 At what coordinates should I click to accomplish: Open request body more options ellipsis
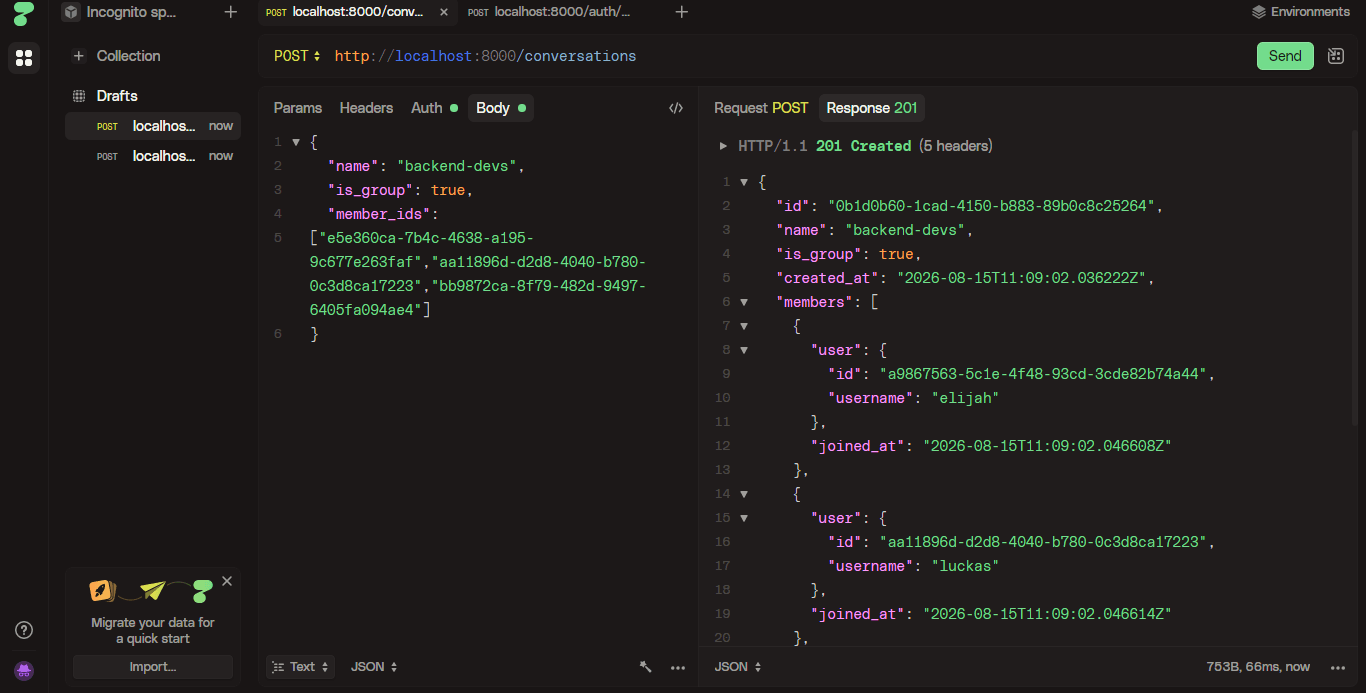coord(678,667)
